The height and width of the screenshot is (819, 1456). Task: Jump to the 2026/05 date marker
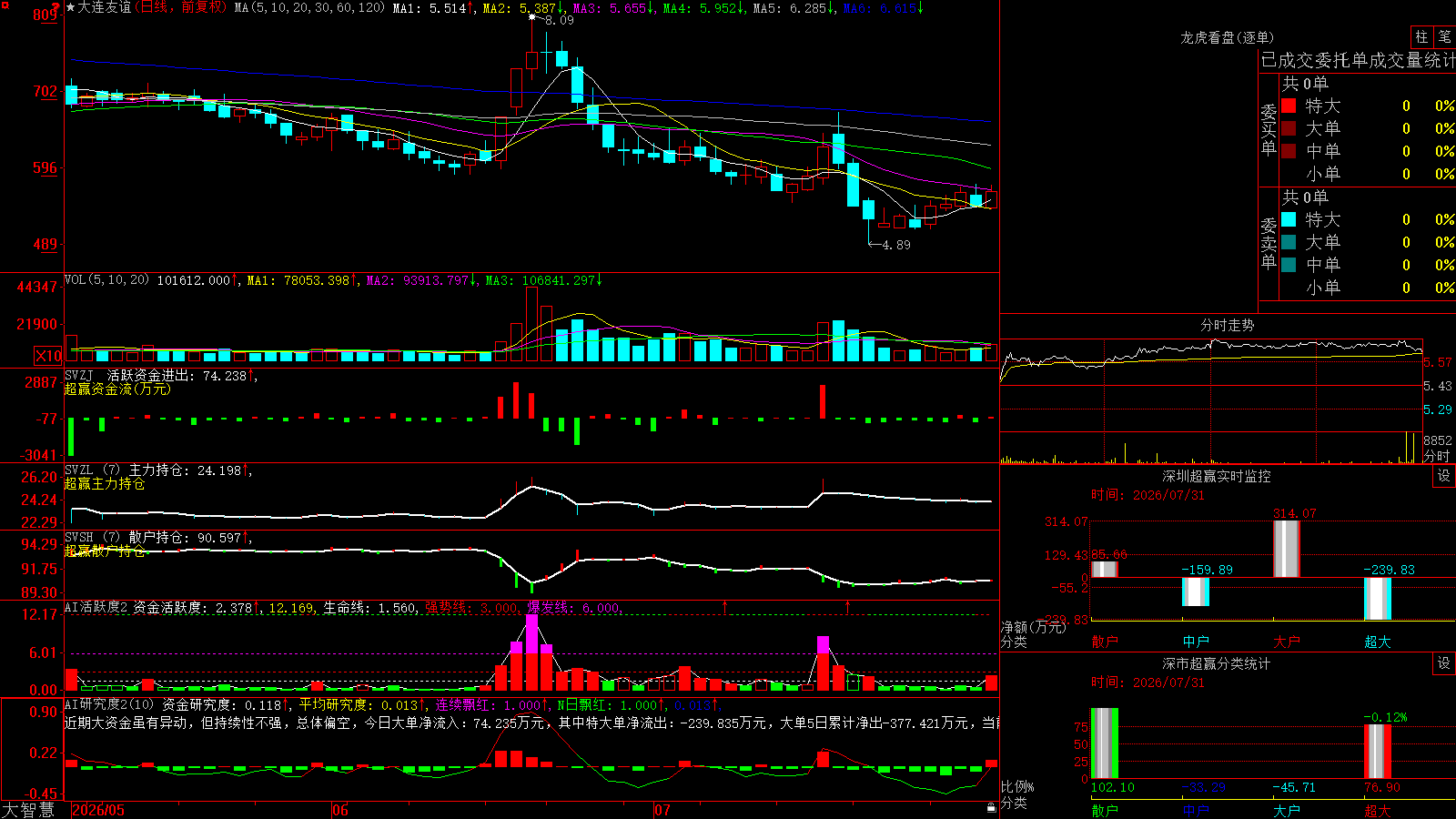[98, 810]
